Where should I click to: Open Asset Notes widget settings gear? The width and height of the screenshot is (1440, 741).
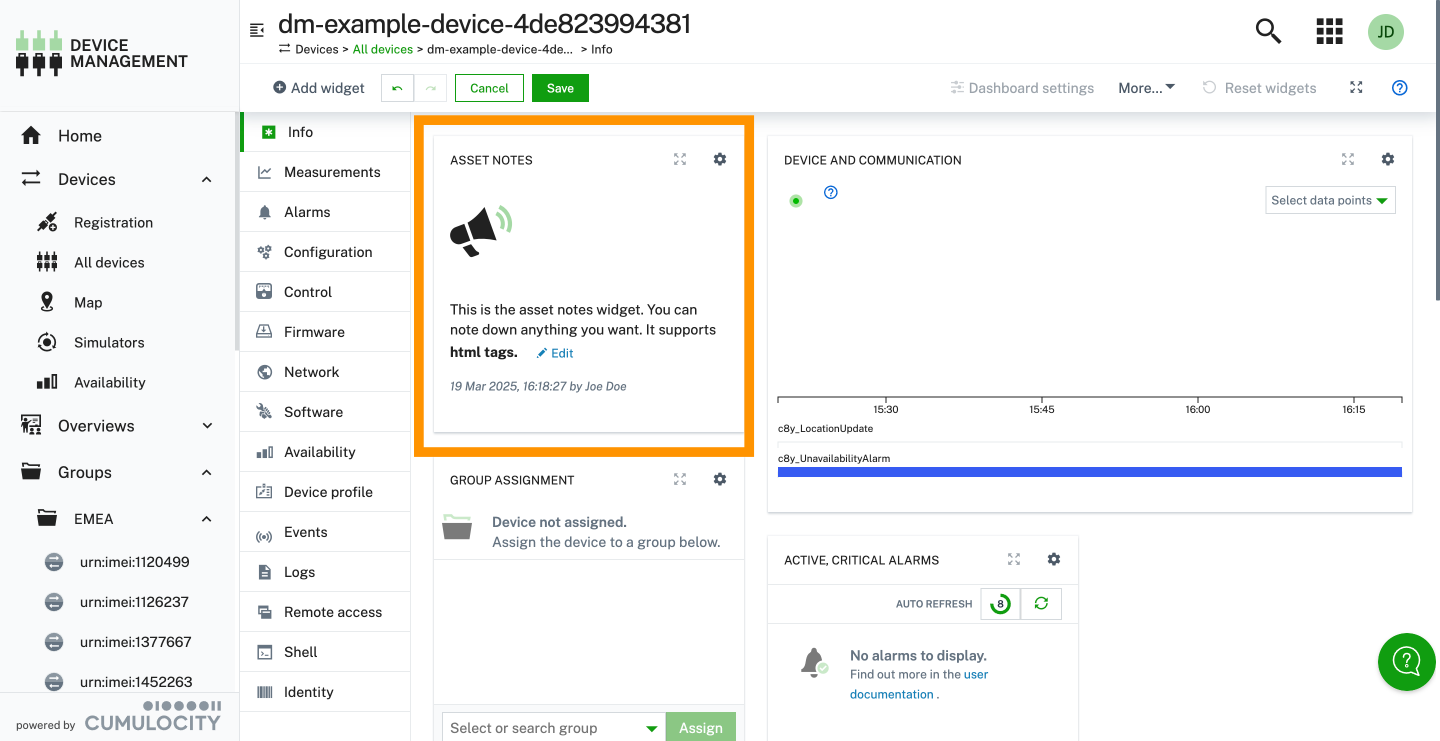coord(719,159)
